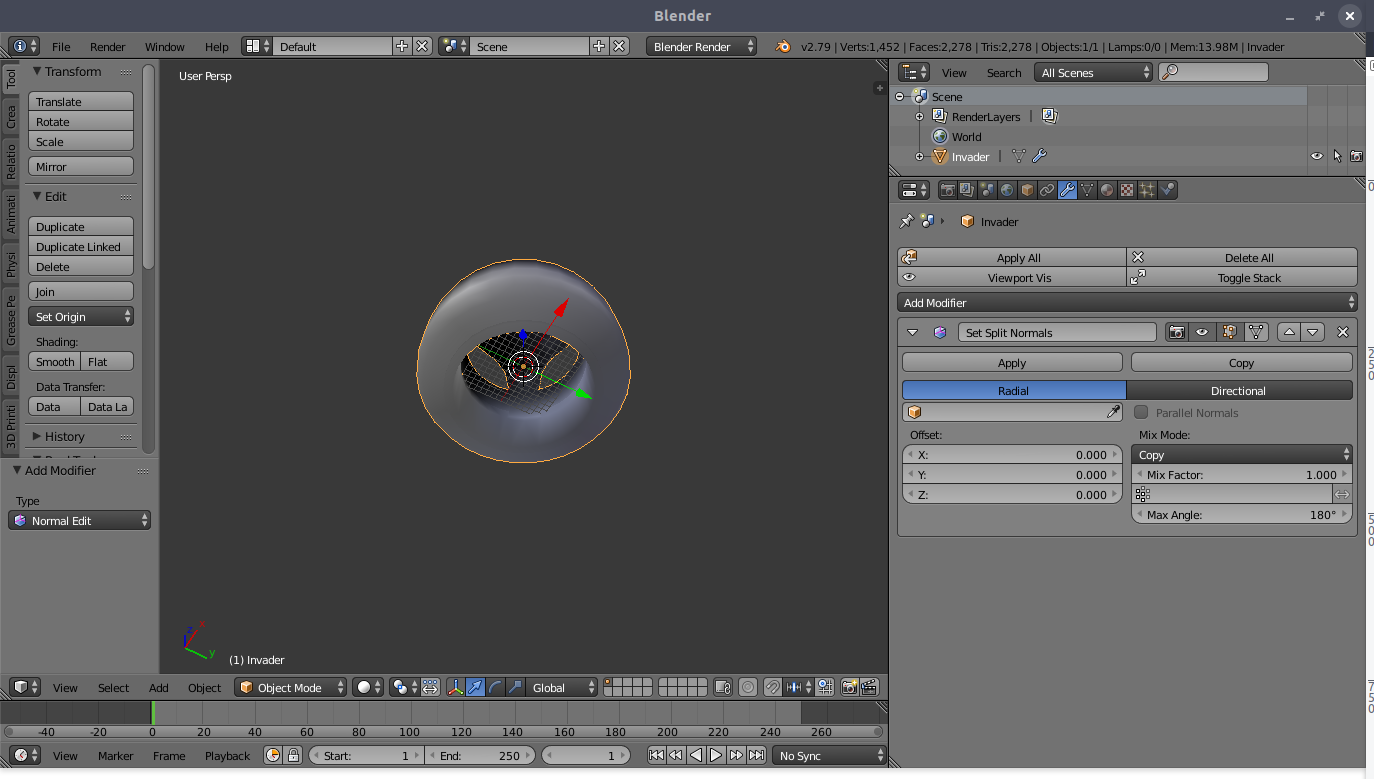
Task: Click the Apply All button
Action: [1012, 257]
